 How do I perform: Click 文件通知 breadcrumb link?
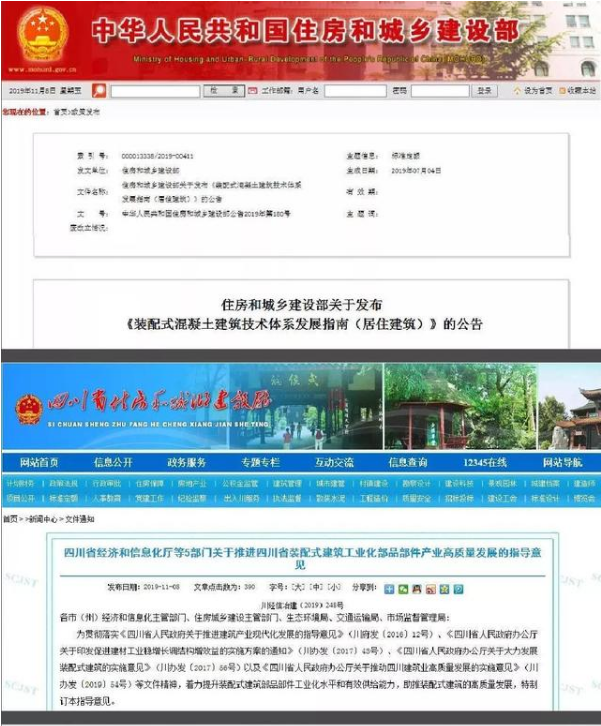click(x=80, y=519)
